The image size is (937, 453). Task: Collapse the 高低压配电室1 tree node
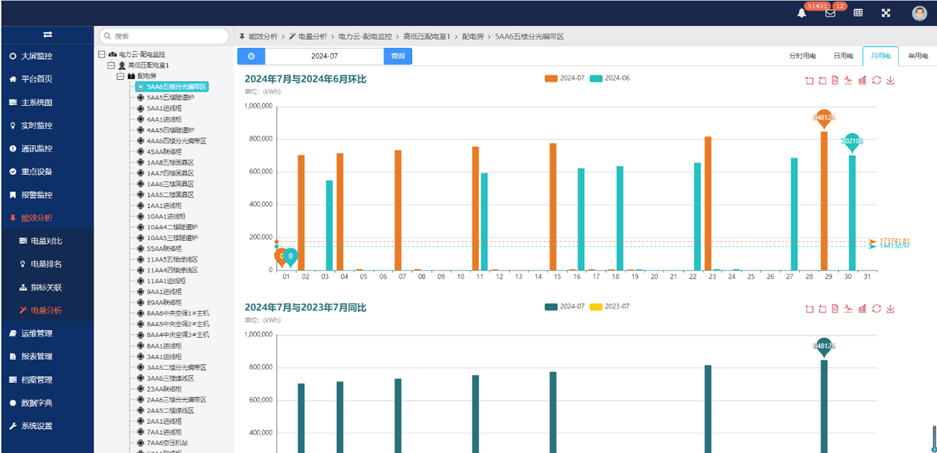point(111,65)
